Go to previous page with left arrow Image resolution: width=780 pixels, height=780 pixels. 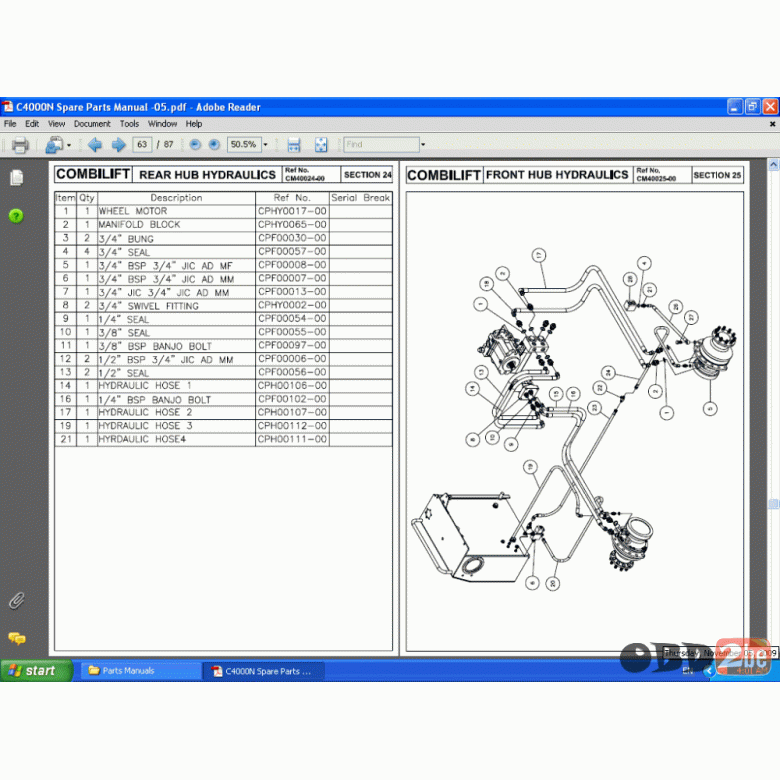(x=95, y=145)
